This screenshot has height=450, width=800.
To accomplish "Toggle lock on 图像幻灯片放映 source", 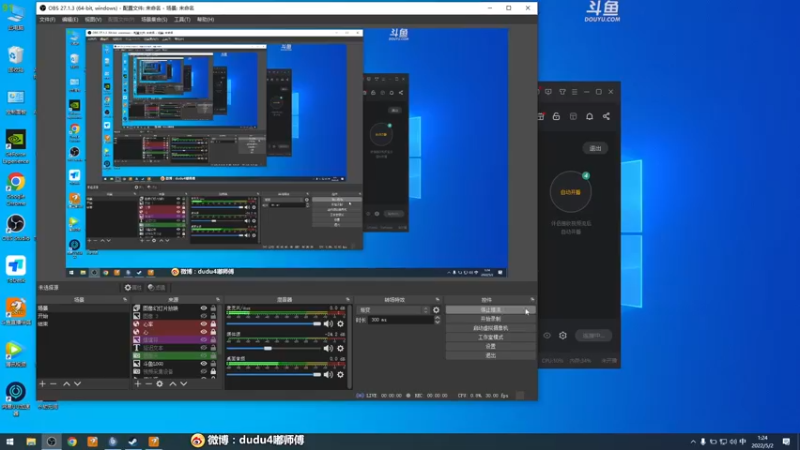I will [x=213, y=308].
